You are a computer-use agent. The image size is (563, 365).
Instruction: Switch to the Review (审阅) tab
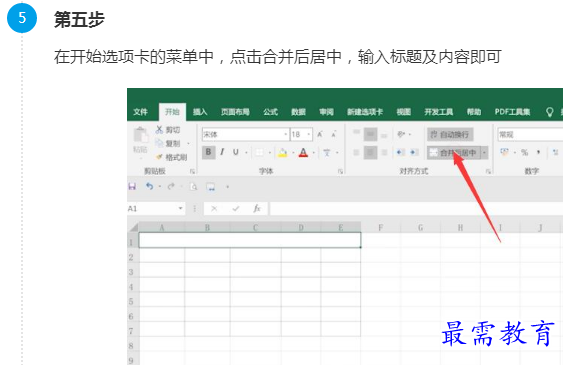[326, 112]
